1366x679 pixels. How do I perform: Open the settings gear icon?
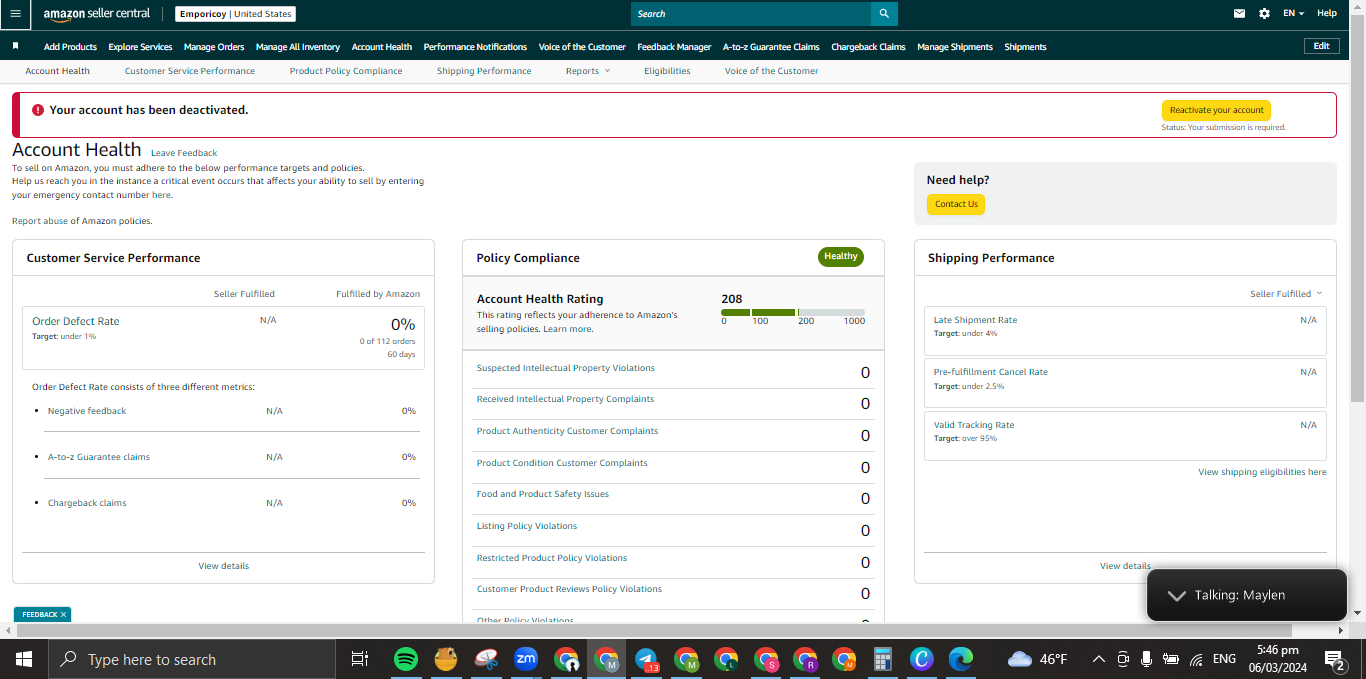1264,14
